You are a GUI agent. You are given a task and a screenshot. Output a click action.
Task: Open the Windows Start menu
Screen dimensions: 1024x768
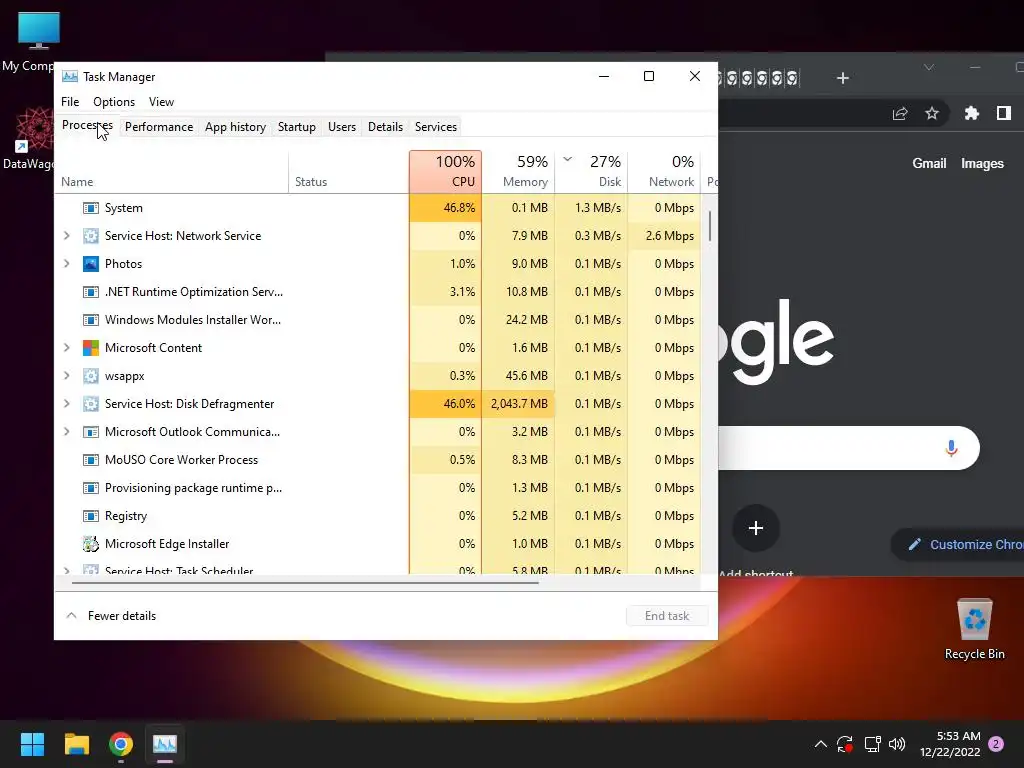pyautogui.click(x=32, y=743)
